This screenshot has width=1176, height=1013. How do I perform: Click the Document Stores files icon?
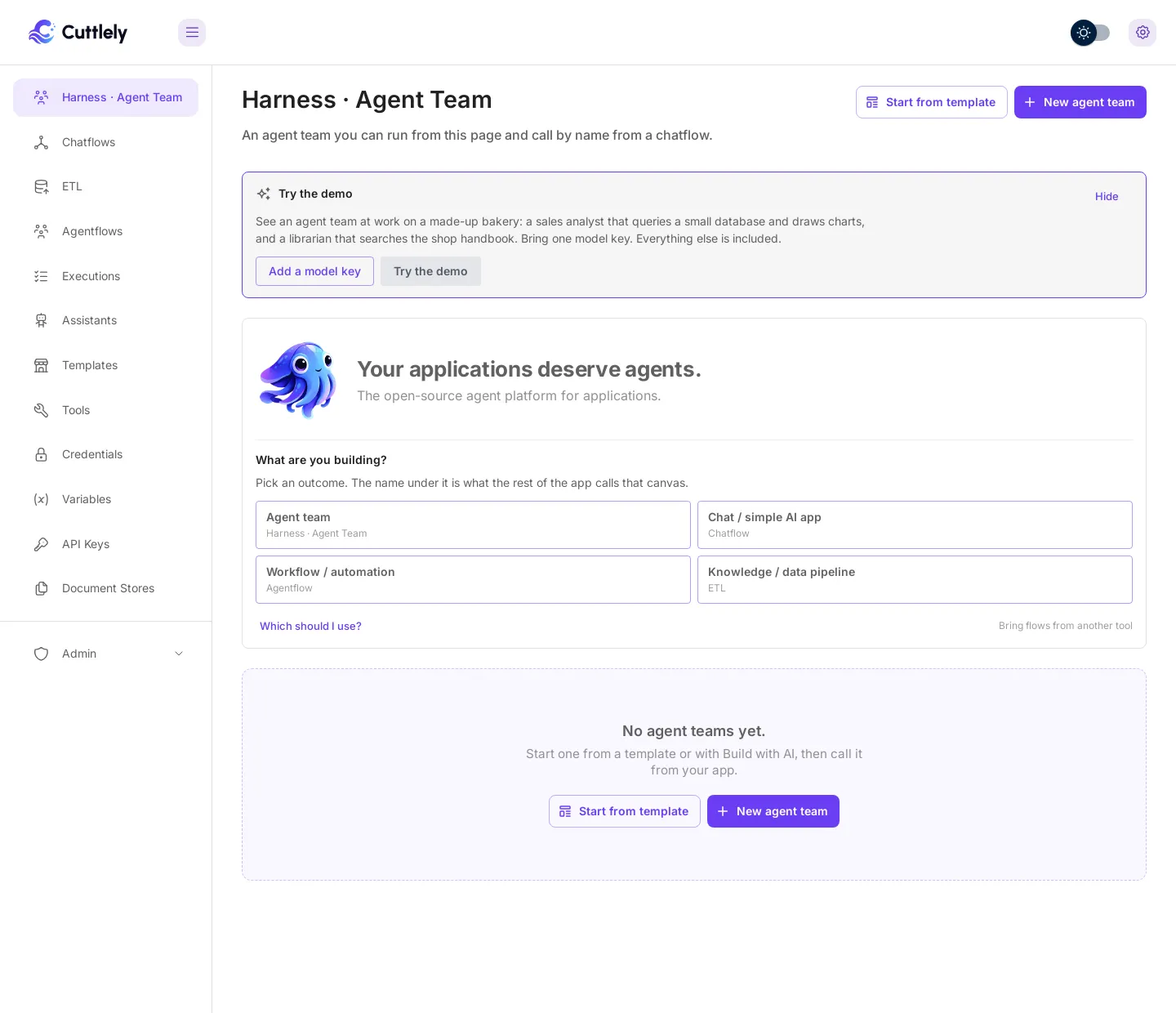(41, 588)
